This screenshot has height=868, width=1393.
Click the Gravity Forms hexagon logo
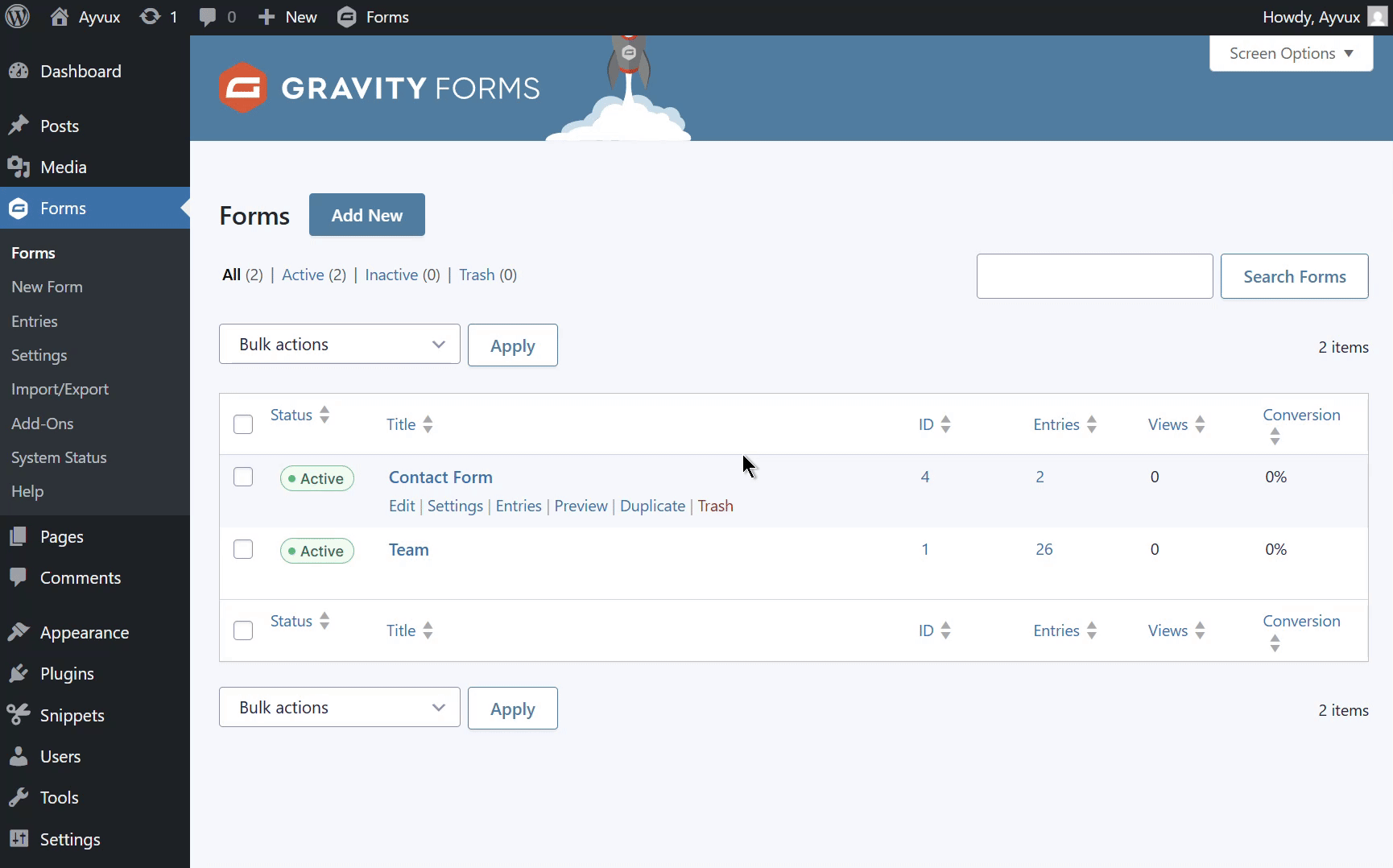tap(242, 87)
